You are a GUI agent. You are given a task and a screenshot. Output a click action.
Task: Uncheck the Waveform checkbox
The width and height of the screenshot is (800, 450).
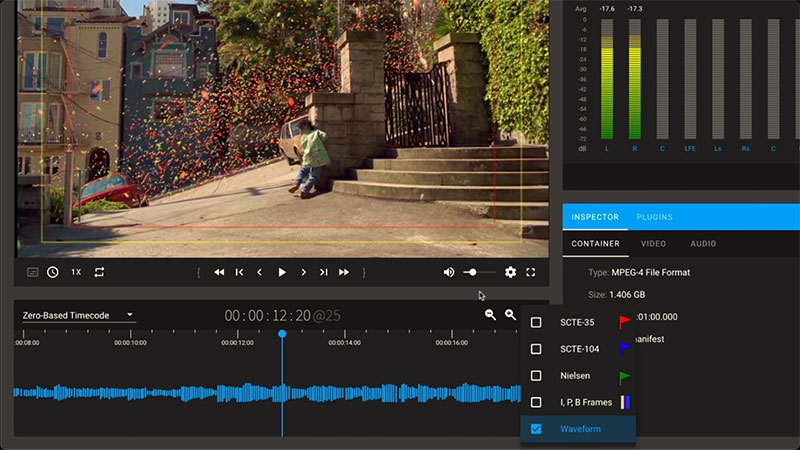click(536, 429)
